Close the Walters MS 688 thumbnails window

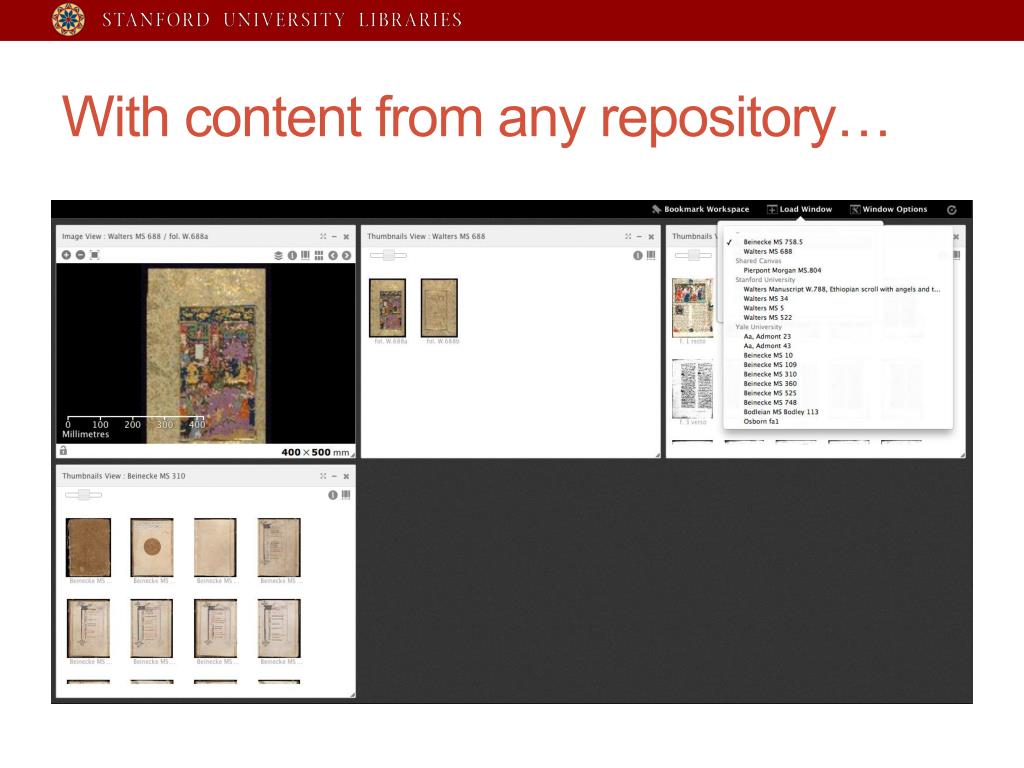point(651,236)
